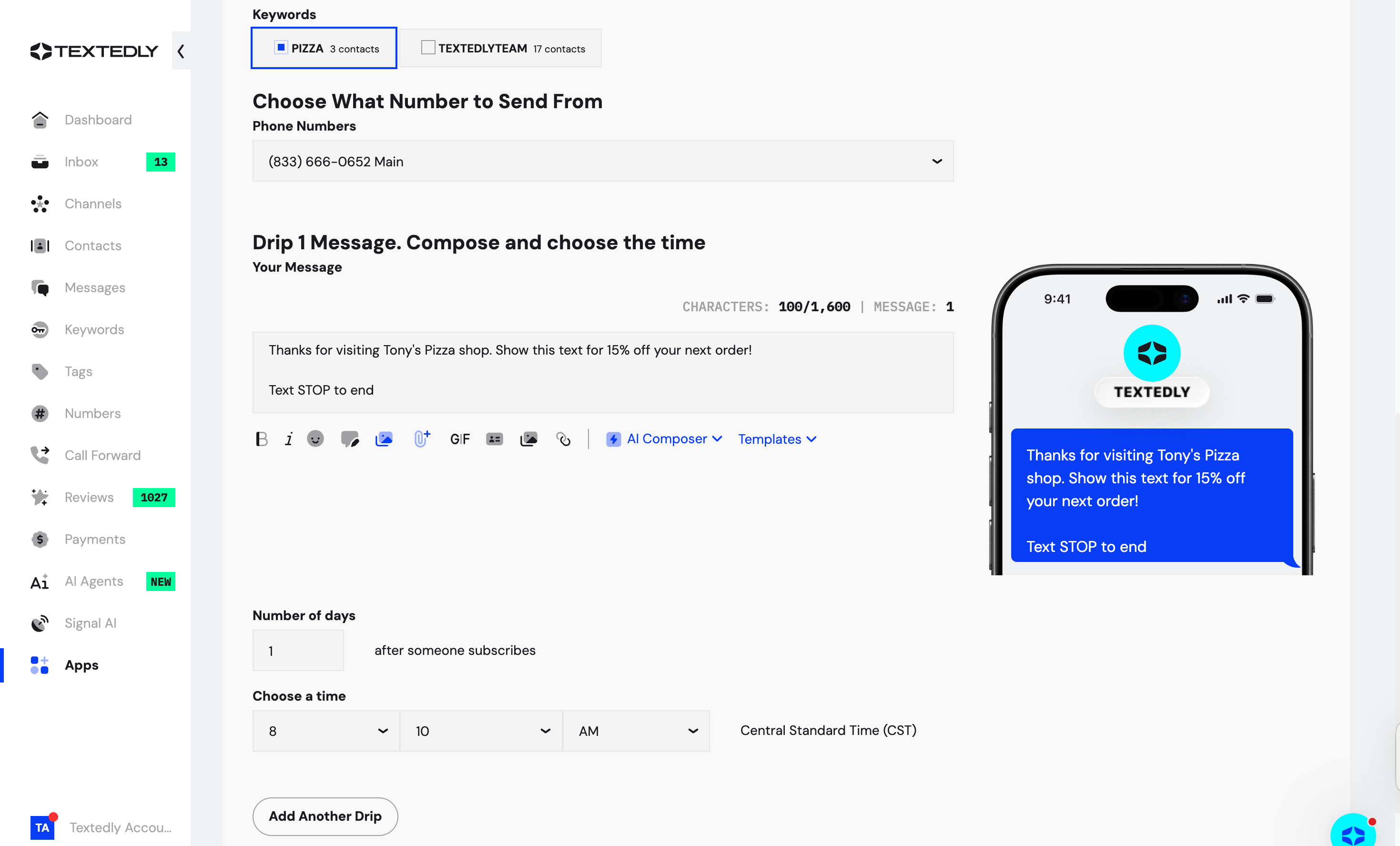Open the dark media gallery icon

[528, 438]
